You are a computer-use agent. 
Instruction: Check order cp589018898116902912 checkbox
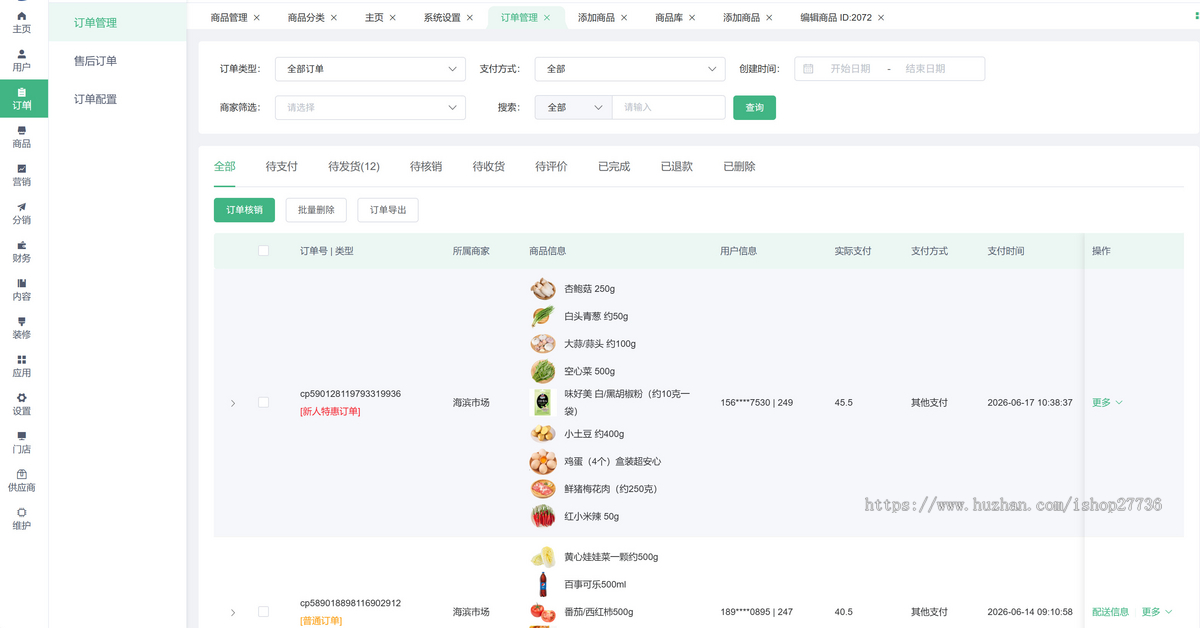(264, 611)
